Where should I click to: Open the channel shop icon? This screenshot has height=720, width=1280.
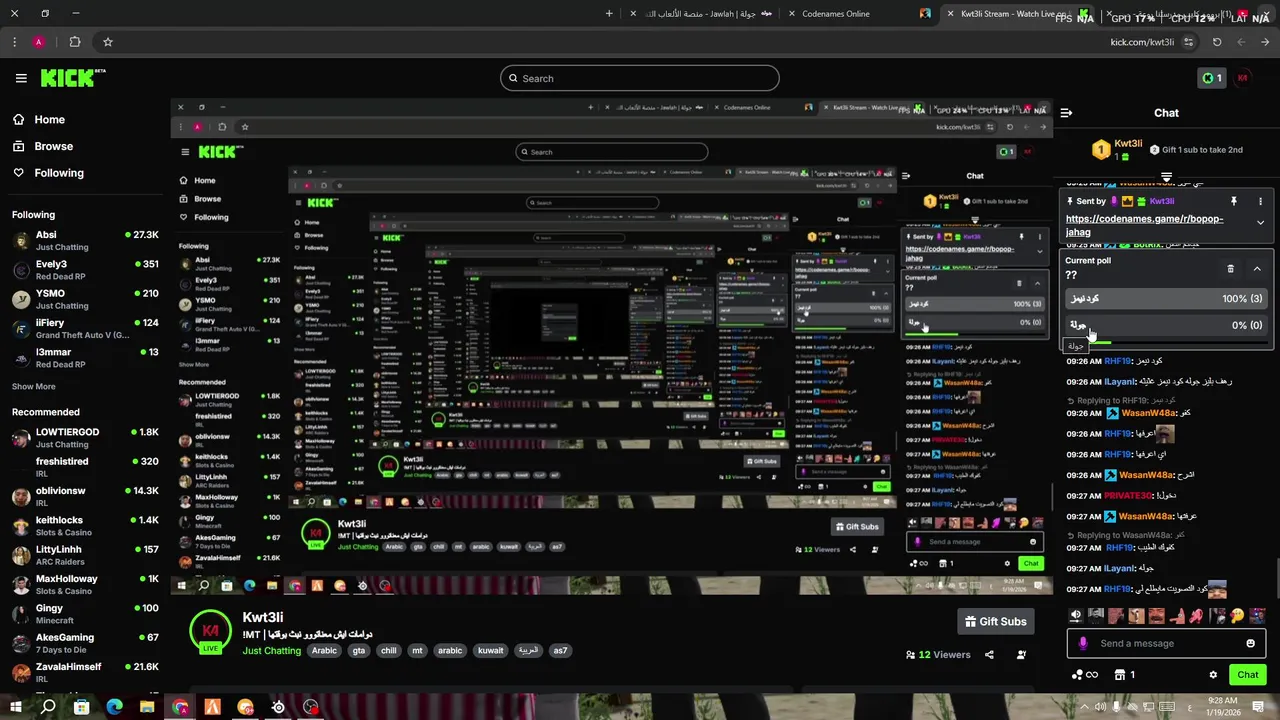(x=1121, y=675)
